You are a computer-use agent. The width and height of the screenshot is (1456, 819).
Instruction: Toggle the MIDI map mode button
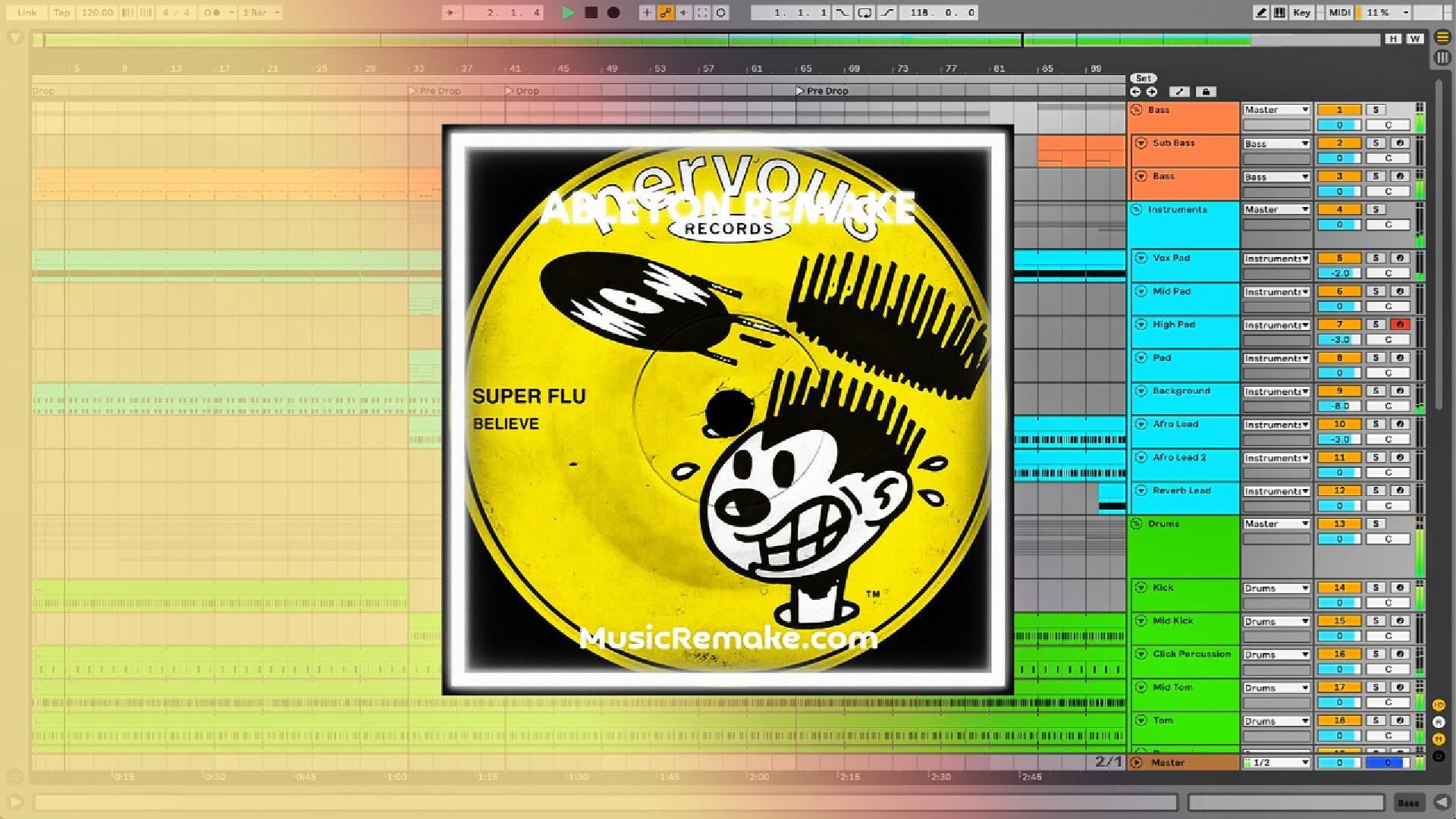pyautogui.click(x=1339, y=12)
